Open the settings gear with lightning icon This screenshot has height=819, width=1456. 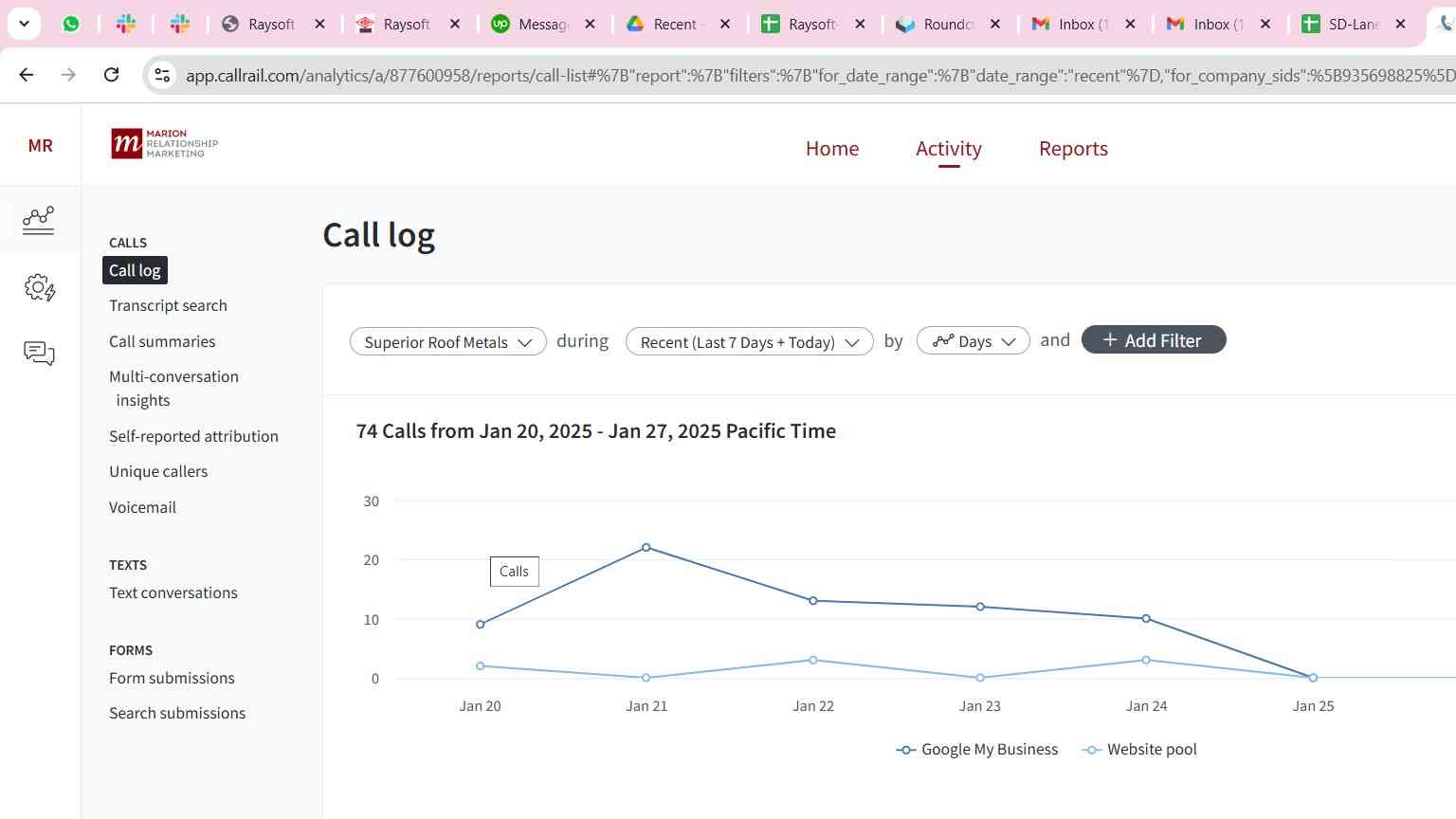pyautogui.click(x=39, y=287)
